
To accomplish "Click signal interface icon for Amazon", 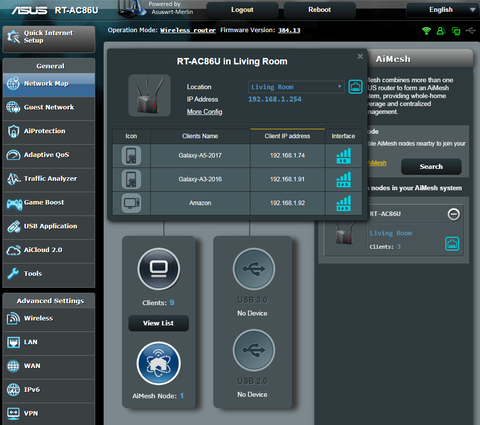I will (x=343, y=203).
